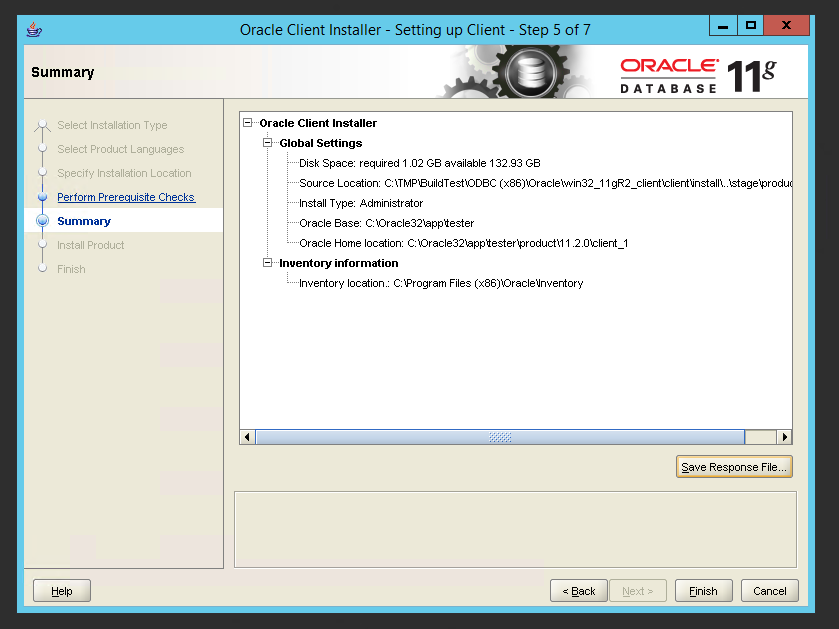Collapse the Oracle Client Installer tree node

click(248, 123)
